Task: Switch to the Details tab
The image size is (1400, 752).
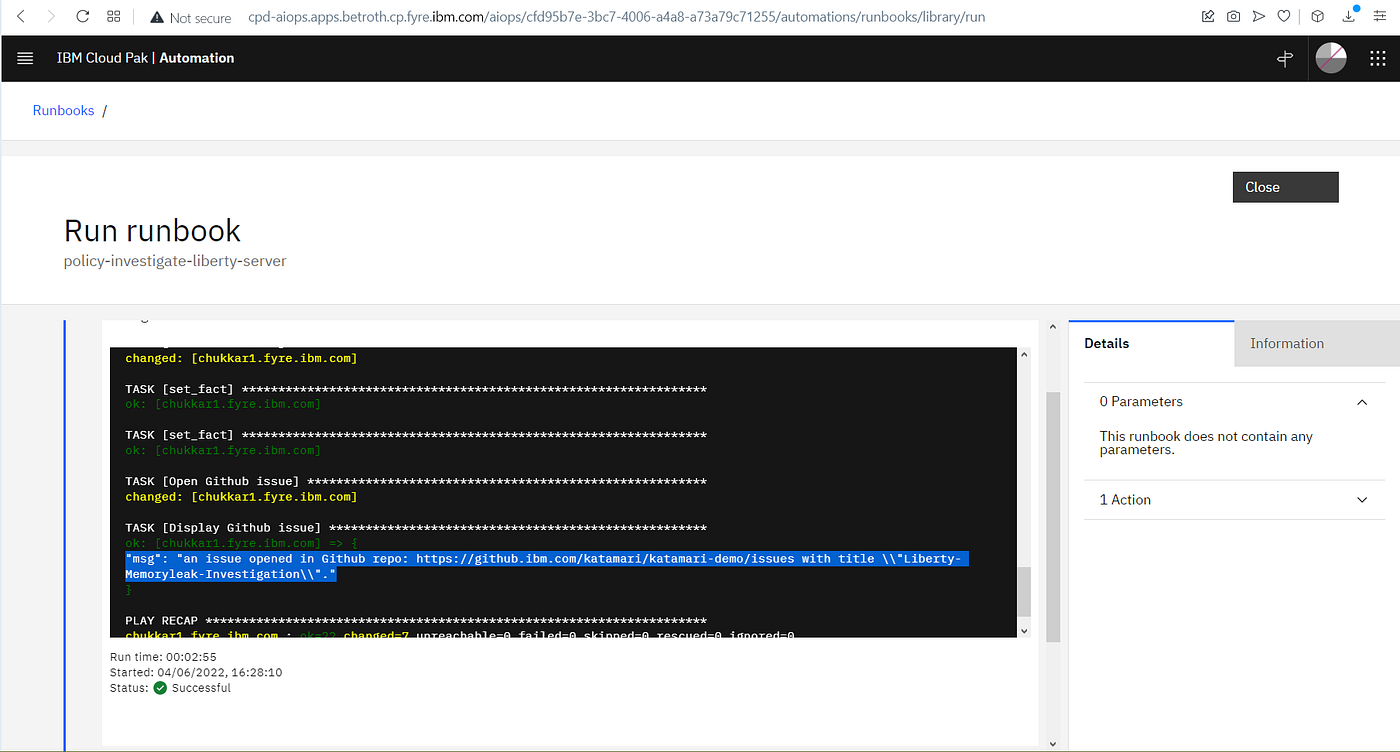Action: (x=1151, y=343)
